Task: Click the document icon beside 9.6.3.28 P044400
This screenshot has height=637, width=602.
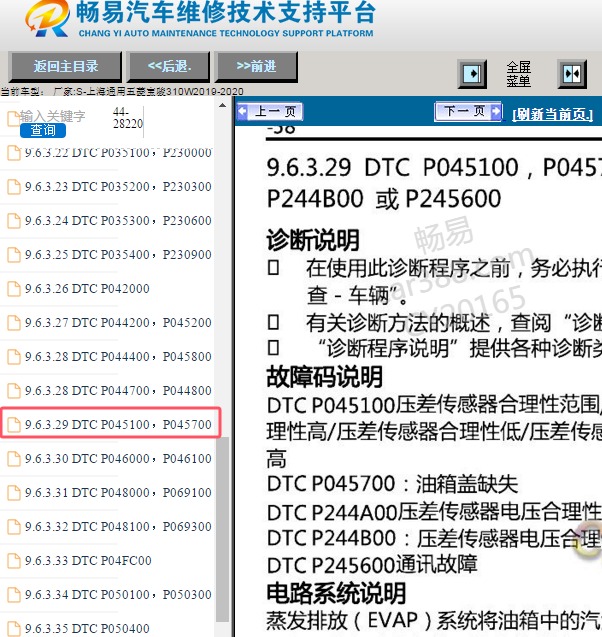Action: point(14,357)
